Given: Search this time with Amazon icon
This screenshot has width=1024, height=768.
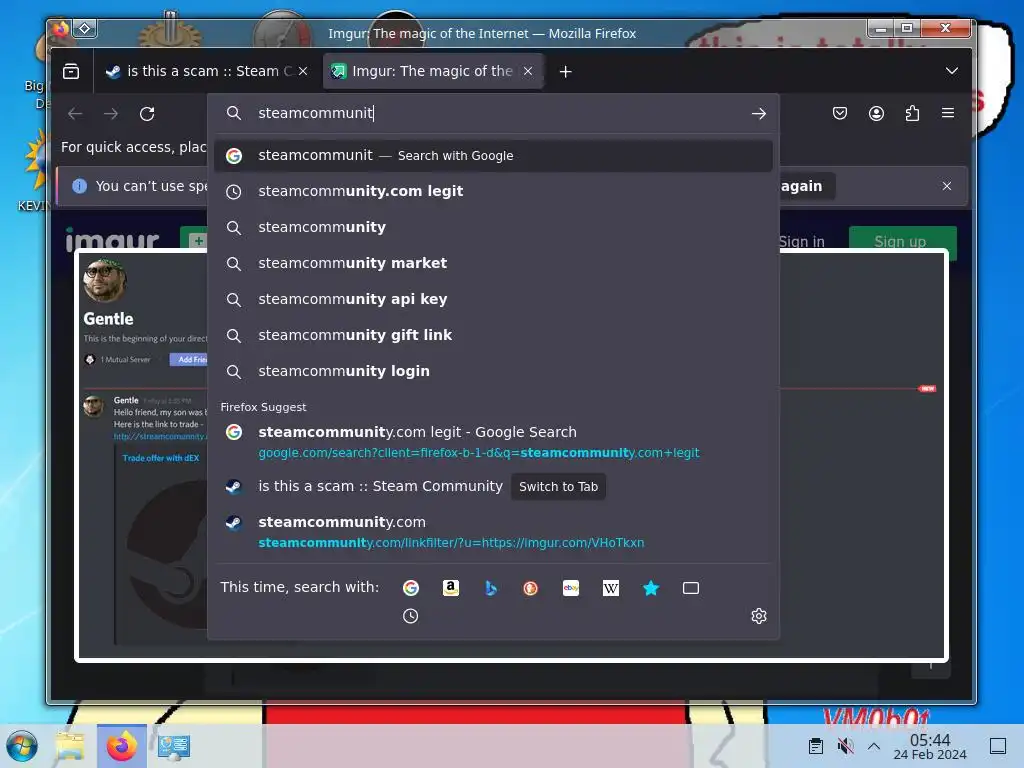Looking at the screenshot, I should point(451,588).
